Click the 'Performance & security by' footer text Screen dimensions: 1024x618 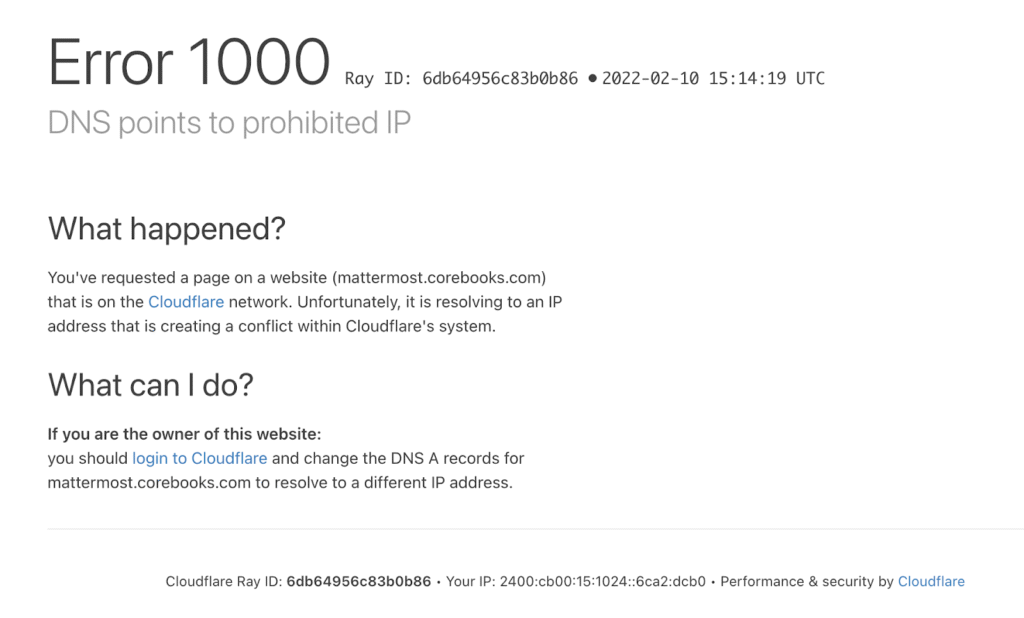[x=806, y=581]
